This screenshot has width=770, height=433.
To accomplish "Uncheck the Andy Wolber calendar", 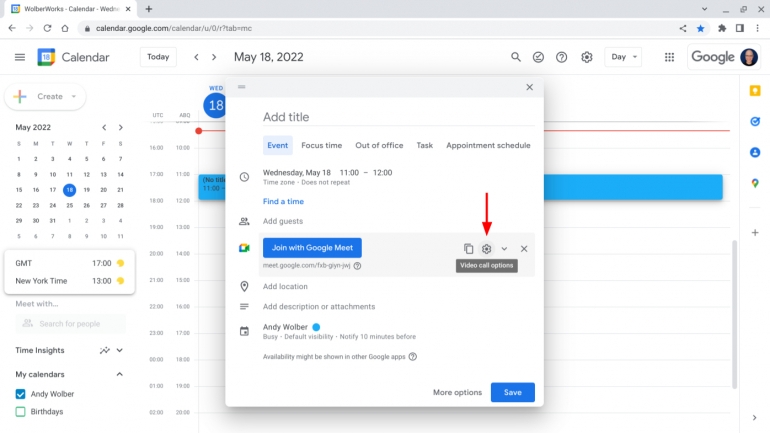I will (20, 394).
